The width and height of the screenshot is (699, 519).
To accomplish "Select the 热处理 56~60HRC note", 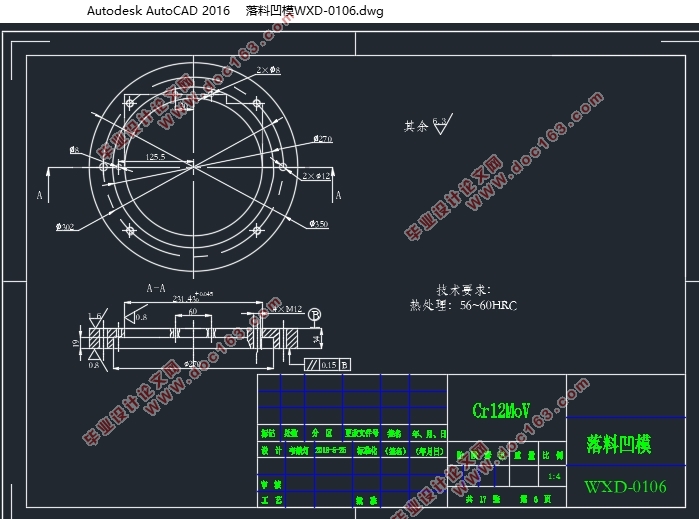I will click(464, 305).
